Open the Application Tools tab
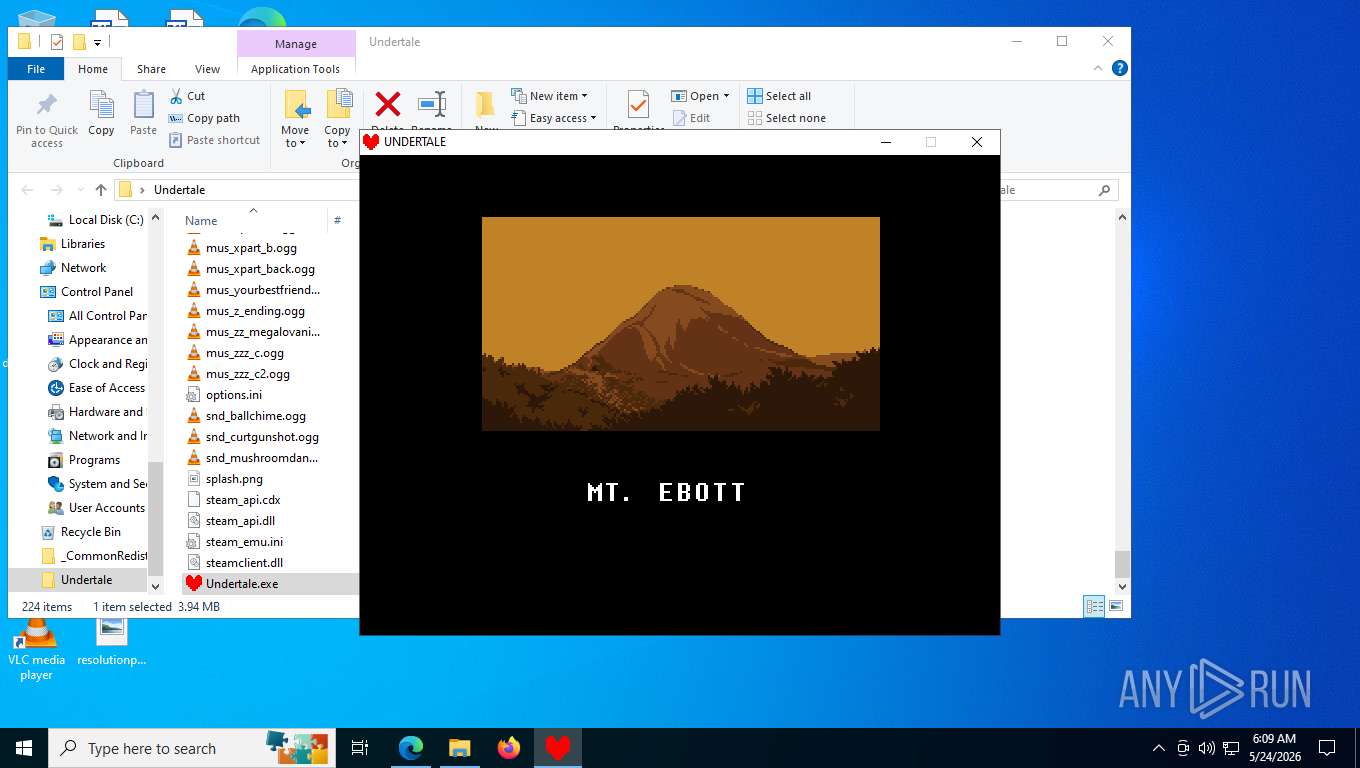 (296, 69)
